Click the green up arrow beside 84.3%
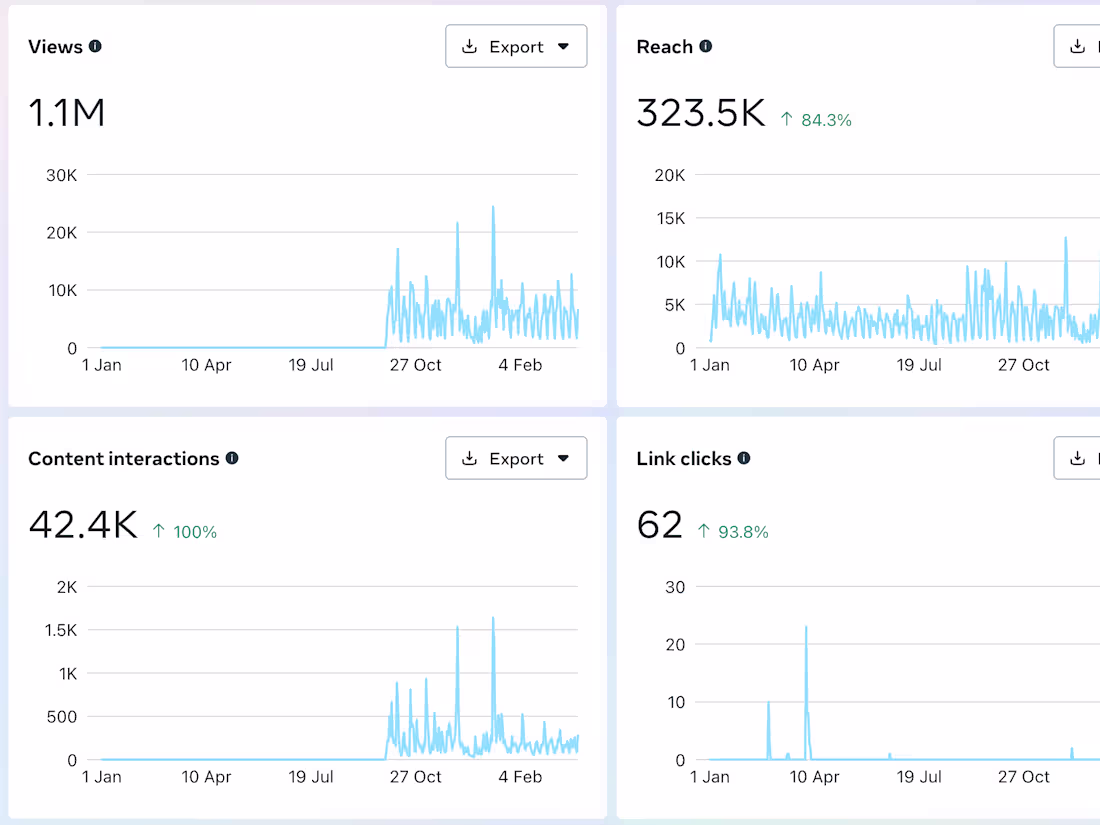1100x825 pixels. point(787,119)
